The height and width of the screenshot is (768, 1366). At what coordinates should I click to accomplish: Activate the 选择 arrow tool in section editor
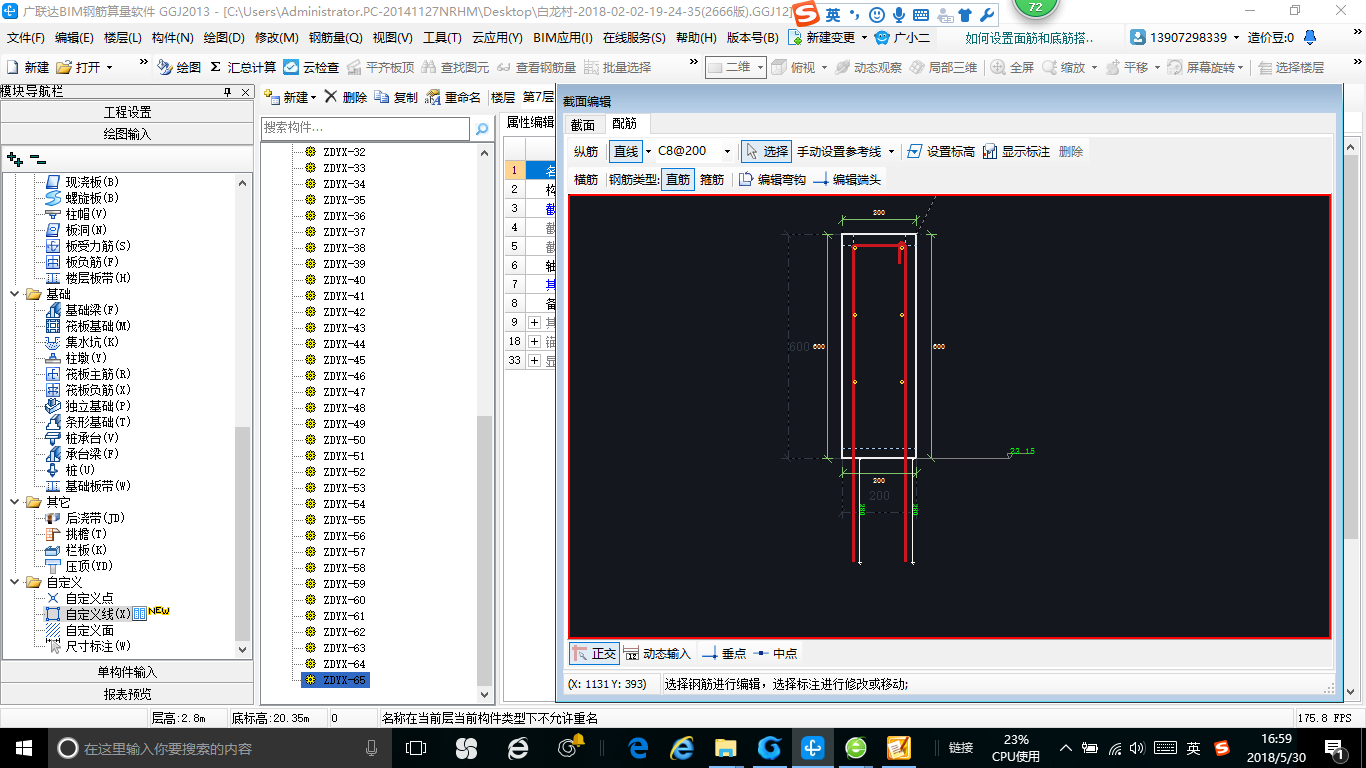[766, 151]
